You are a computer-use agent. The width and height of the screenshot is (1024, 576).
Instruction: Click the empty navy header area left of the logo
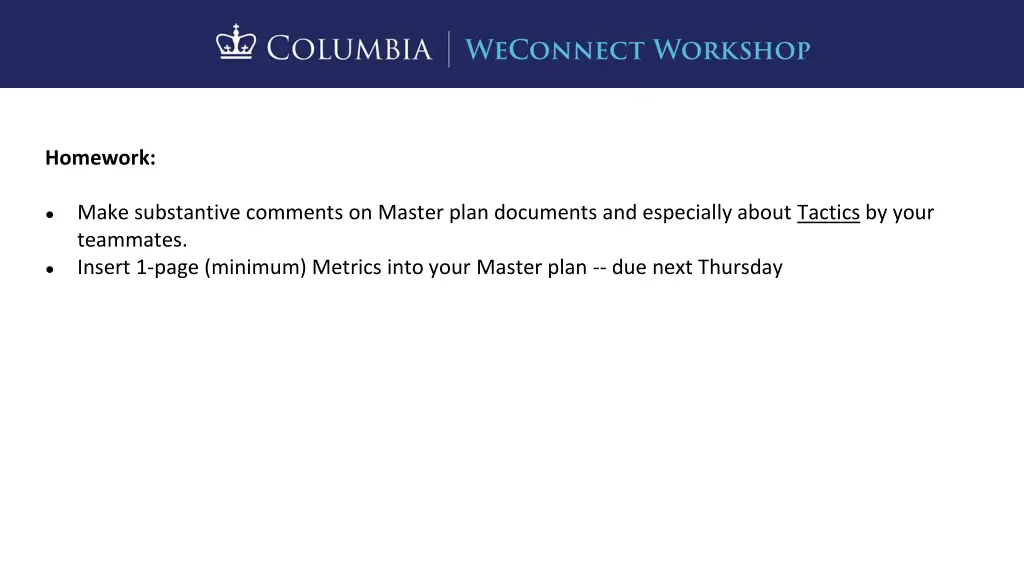point(104,44)
